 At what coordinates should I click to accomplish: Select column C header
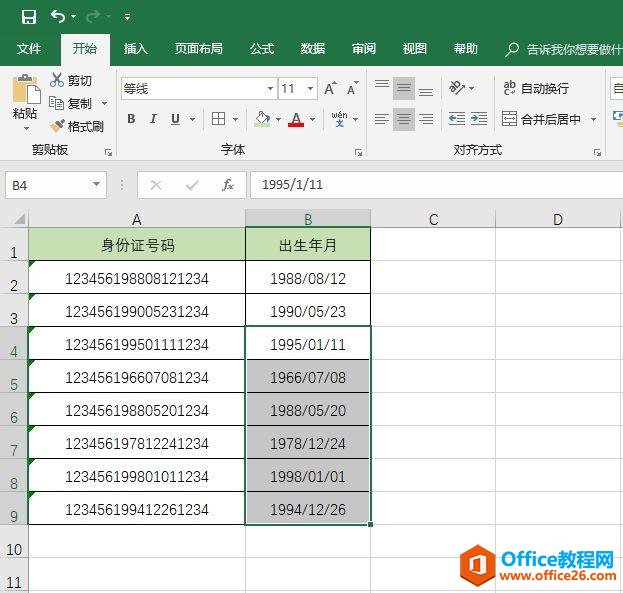click(433, 219)
